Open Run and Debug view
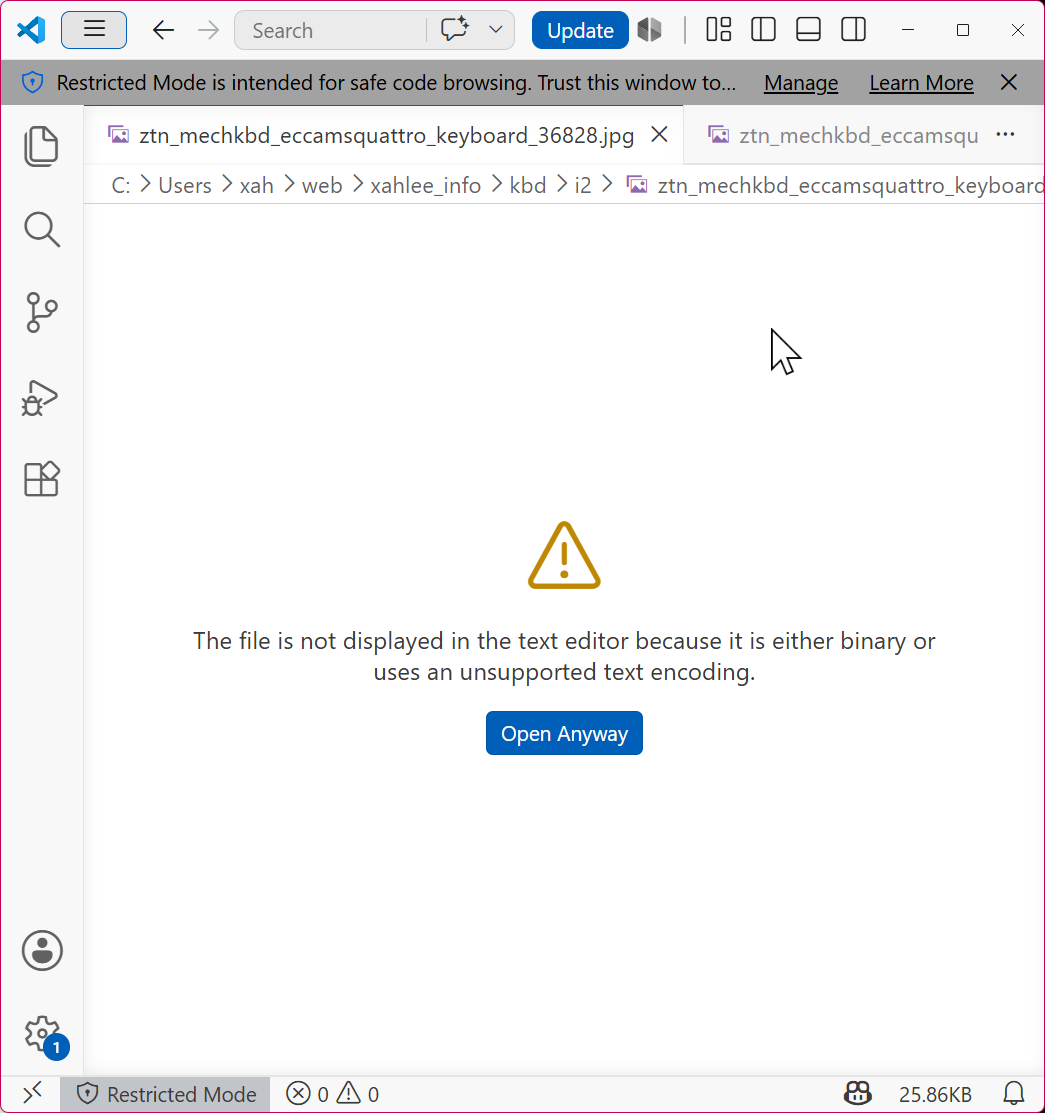The image size is (1045, 1113). click(x=40, y=397)
